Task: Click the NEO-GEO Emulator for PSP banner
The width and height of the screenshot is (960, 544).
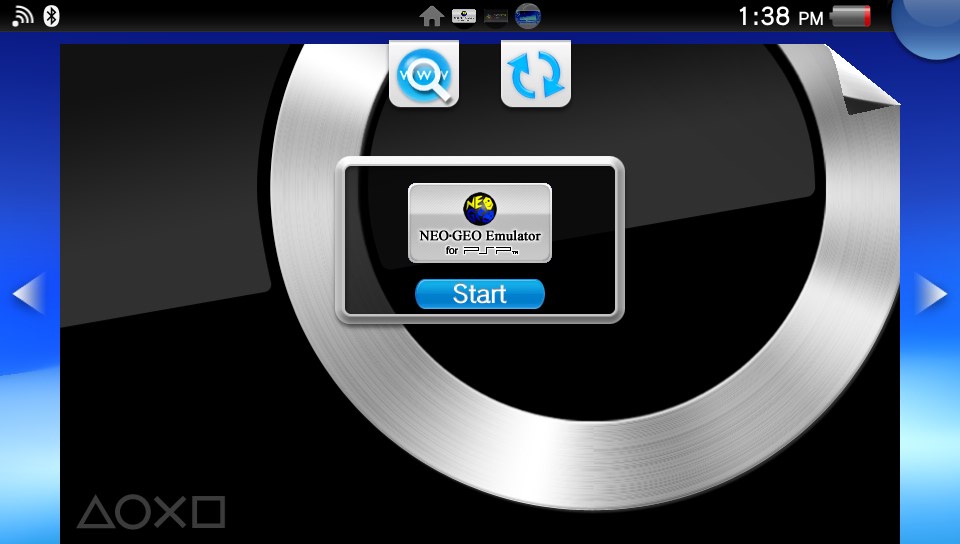Action: point(479,223)
